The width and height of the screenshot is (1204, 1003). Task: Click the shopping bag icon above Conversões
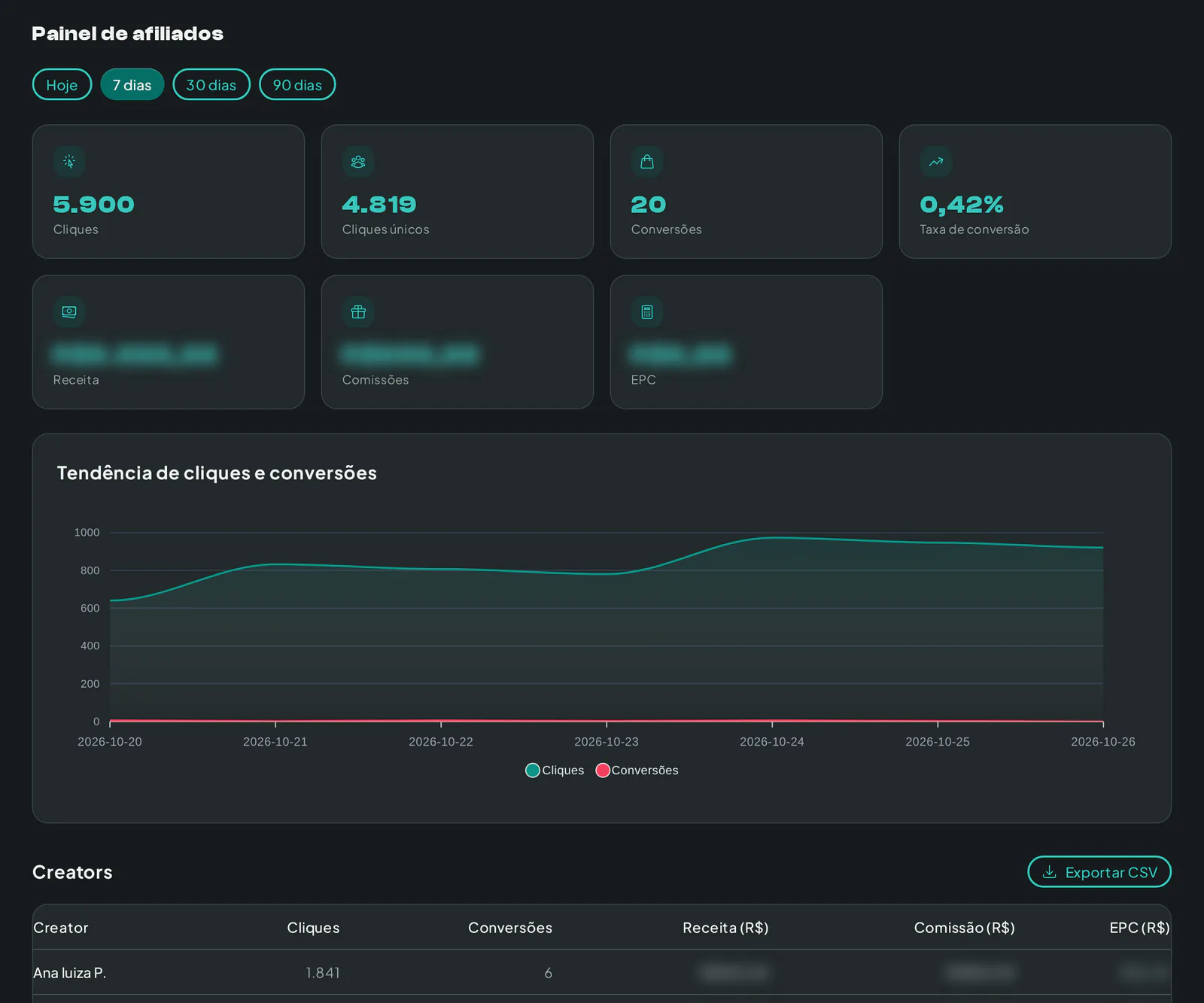(x=647, y=162)
